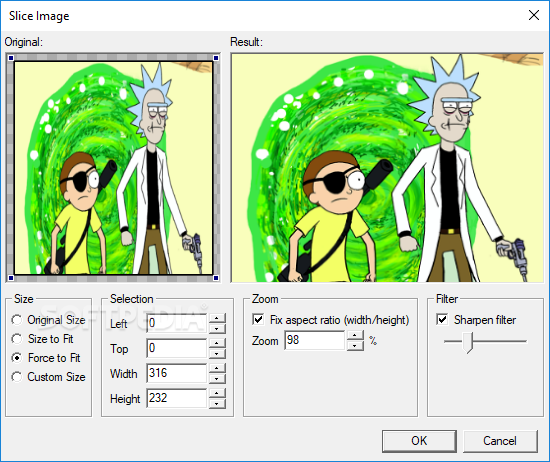Click the OK button

pos(419,441)
